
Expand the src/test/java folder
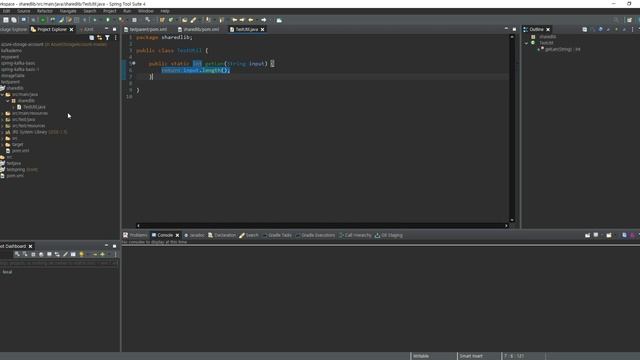click(3, 120)
